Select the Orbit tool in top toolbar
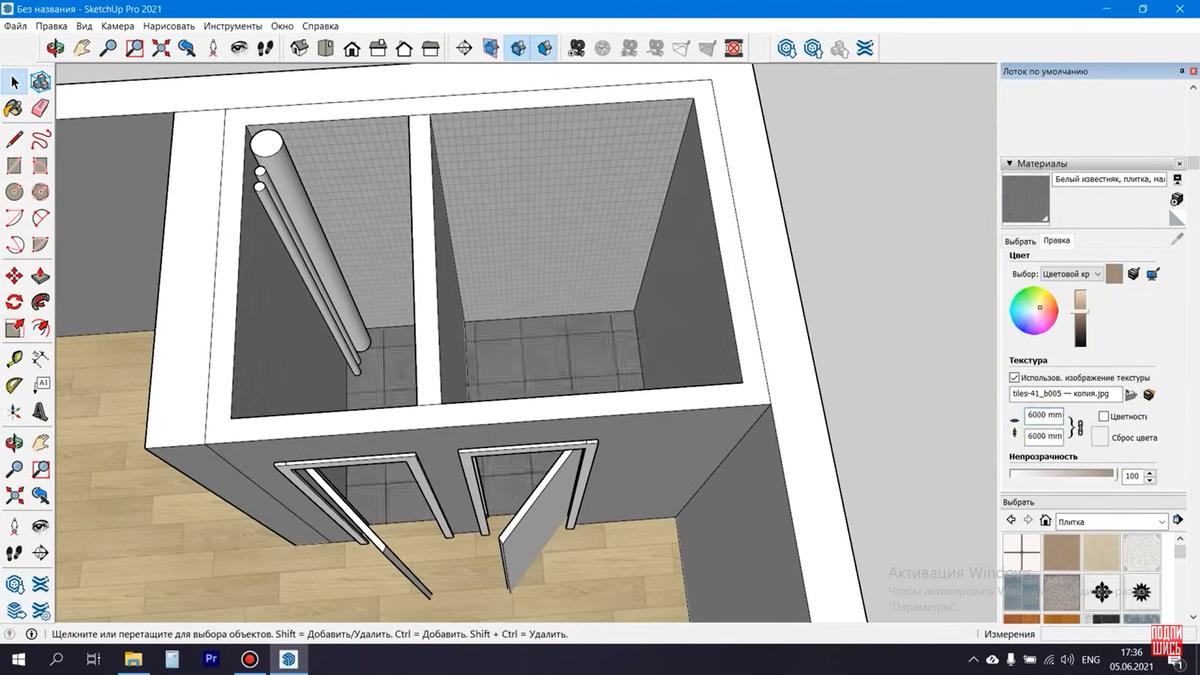This screenshot has height=675, width=1200. pos(56,48)
